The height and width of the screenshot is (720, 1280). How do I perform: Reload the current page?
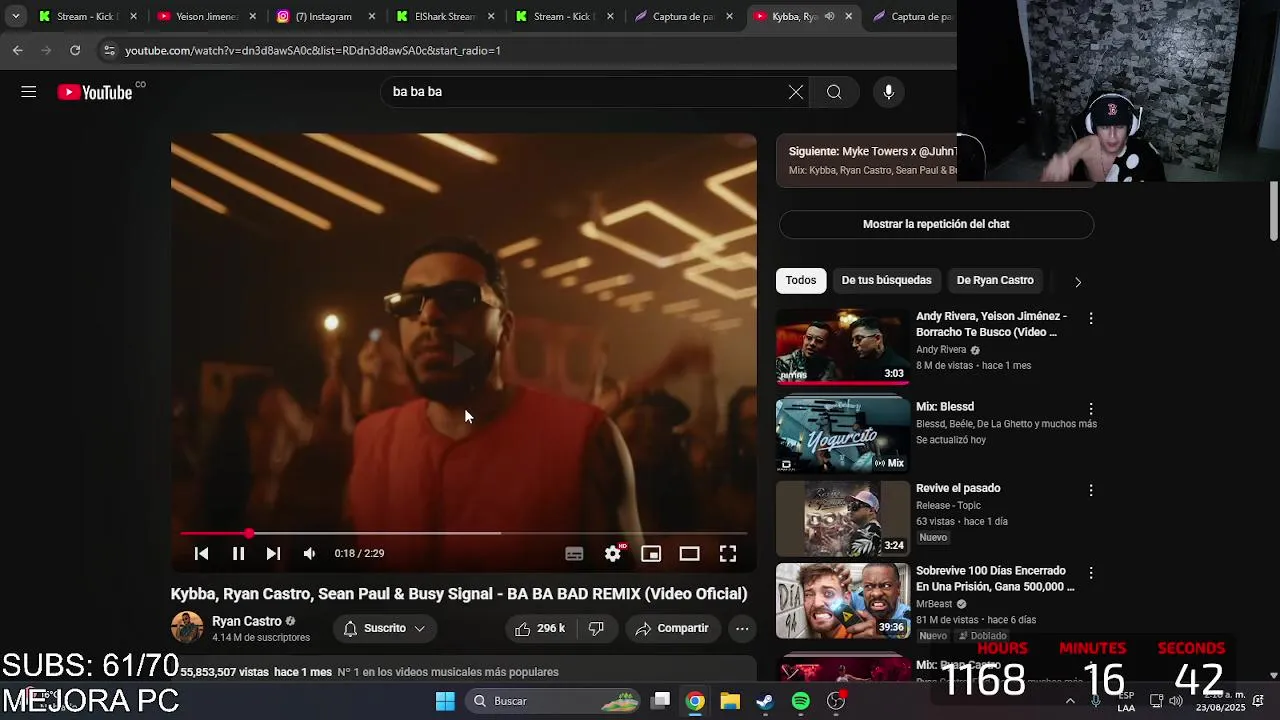75,50
